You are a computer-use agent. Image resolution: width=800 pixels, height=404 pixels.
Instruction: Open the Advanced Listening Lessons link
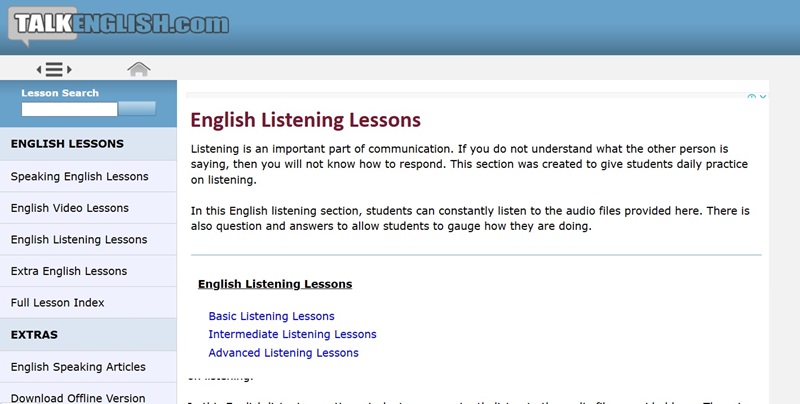[283, 352]
